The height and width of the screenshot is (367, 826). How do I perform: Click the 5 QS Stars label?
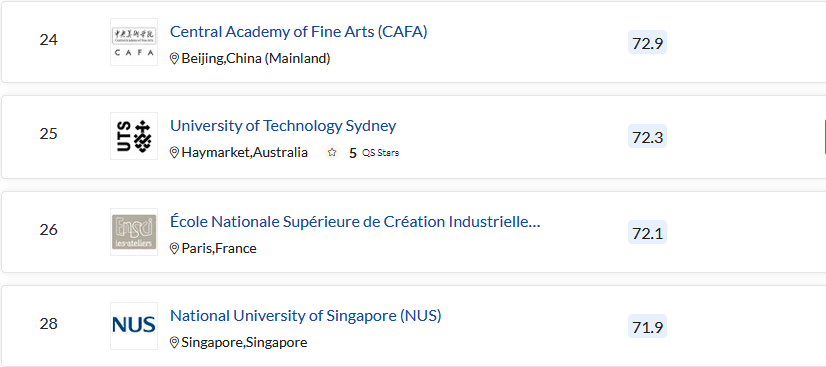point(374,153)
